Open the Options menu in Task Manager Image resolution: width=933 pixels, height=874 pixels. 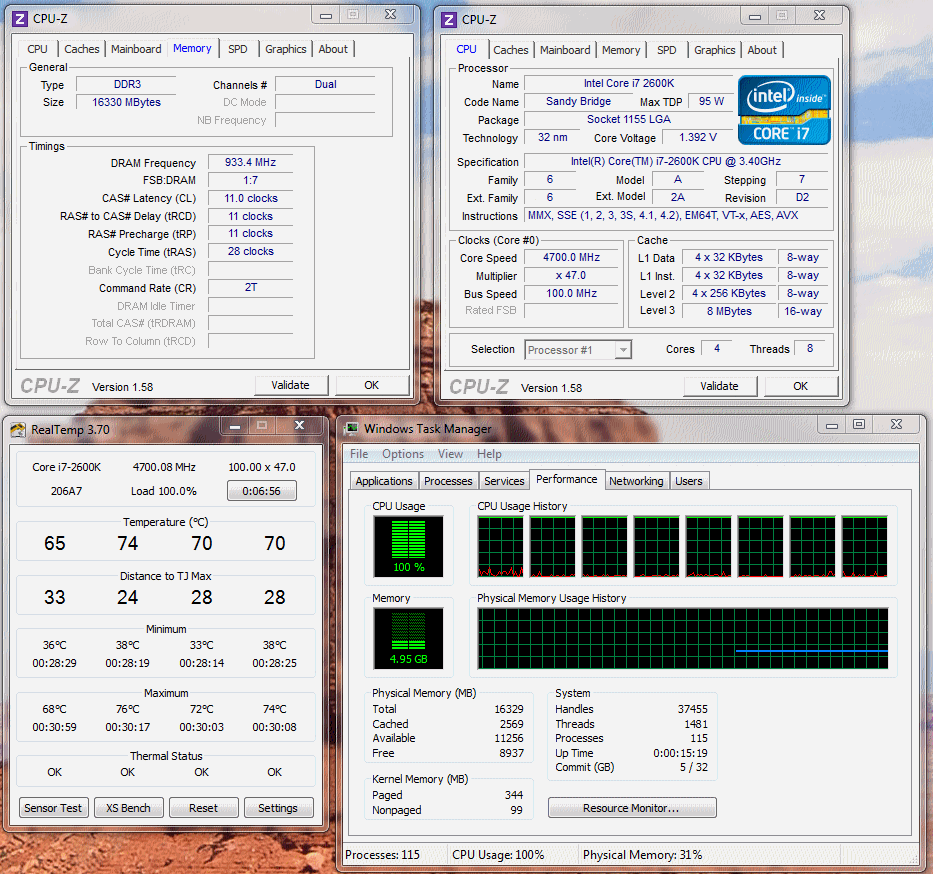click(x=403, y=454)
